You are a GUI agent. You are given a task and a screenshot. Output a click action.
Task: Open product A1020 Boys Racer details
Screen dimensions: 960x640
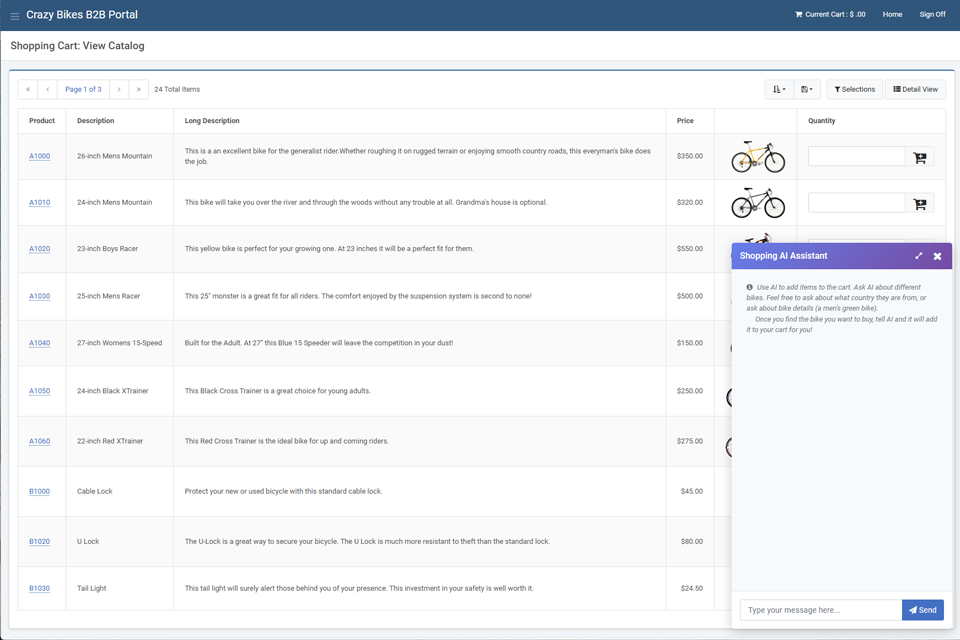tap(40, 248)
